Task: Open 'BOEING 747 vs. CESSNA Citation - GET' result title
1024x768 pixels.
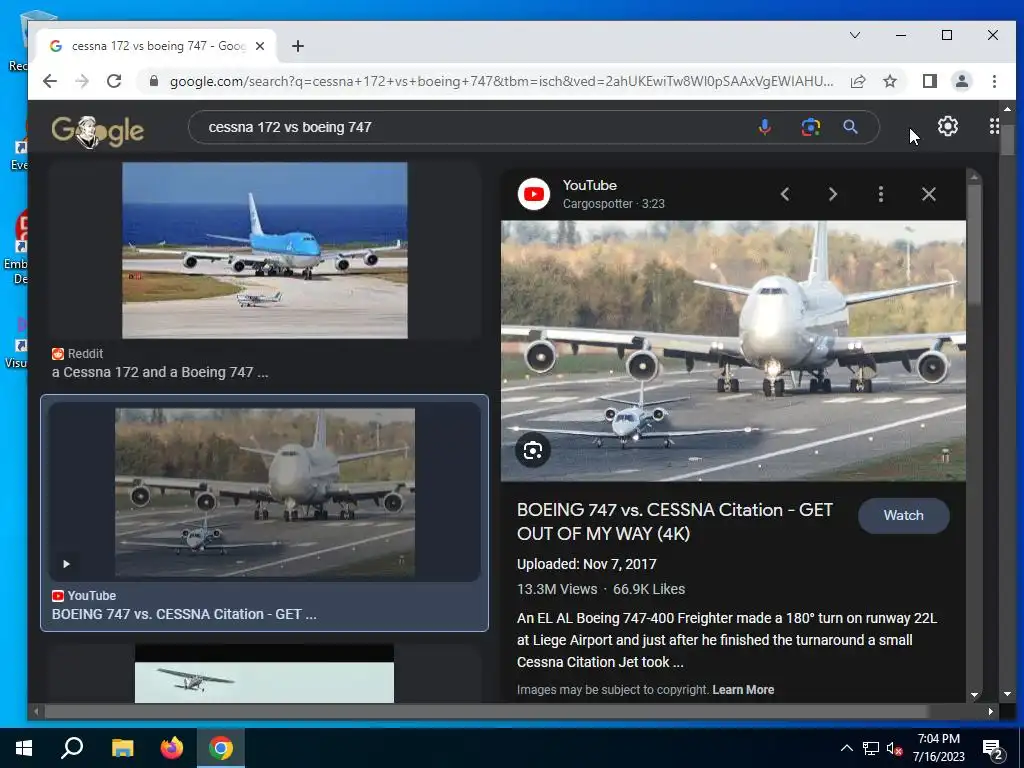Action: click(184, 615)
